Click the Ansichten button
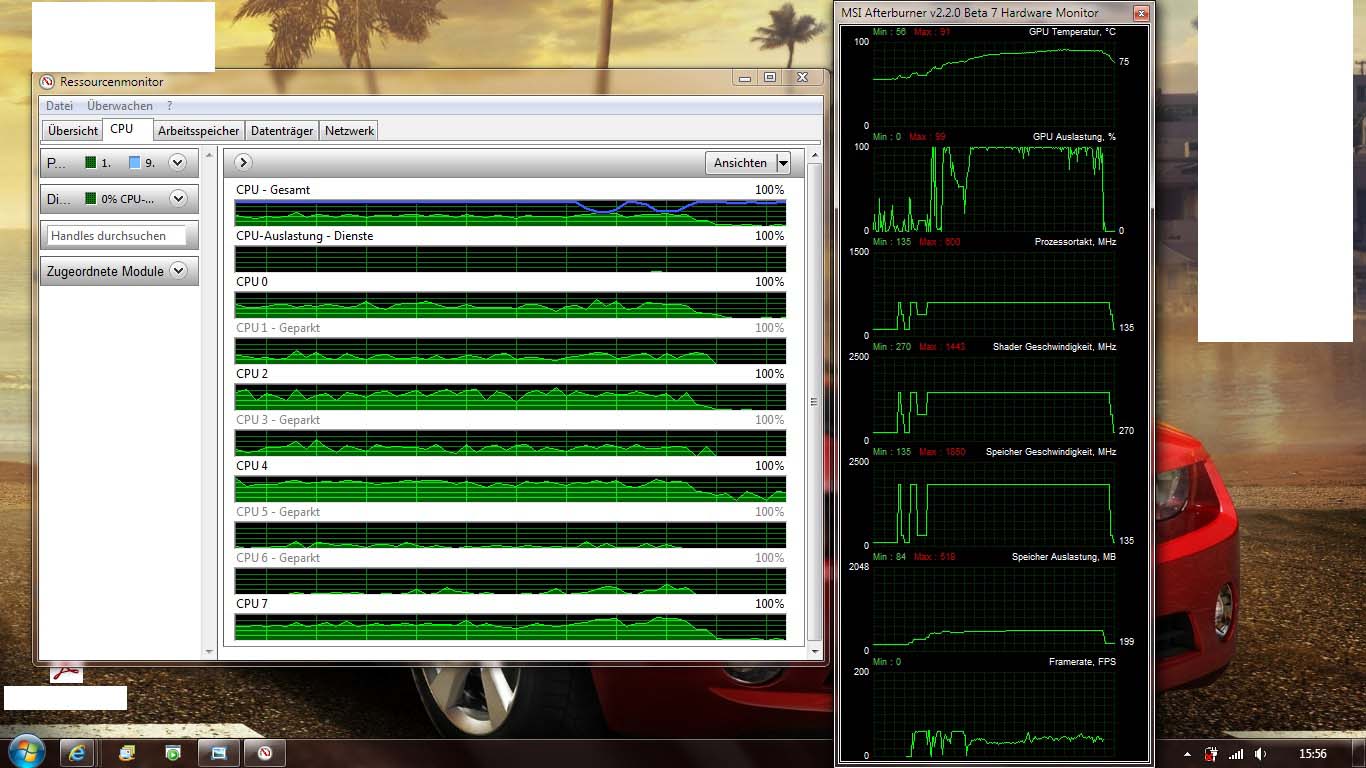 point(740,163)
